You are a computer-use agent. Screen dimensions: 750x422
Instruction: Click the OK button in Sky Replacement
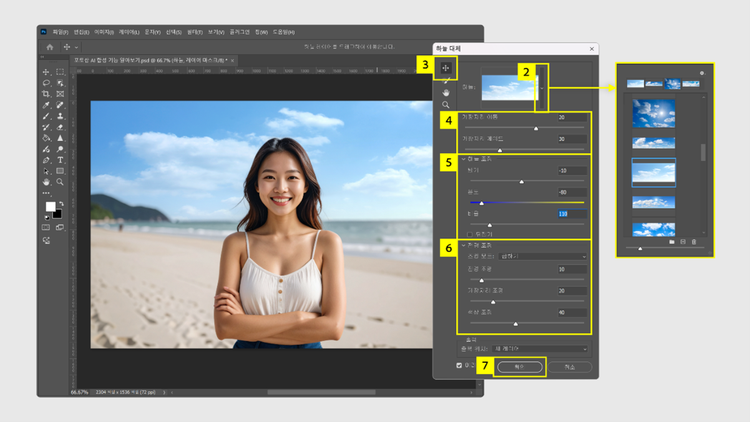coord(519,367)
